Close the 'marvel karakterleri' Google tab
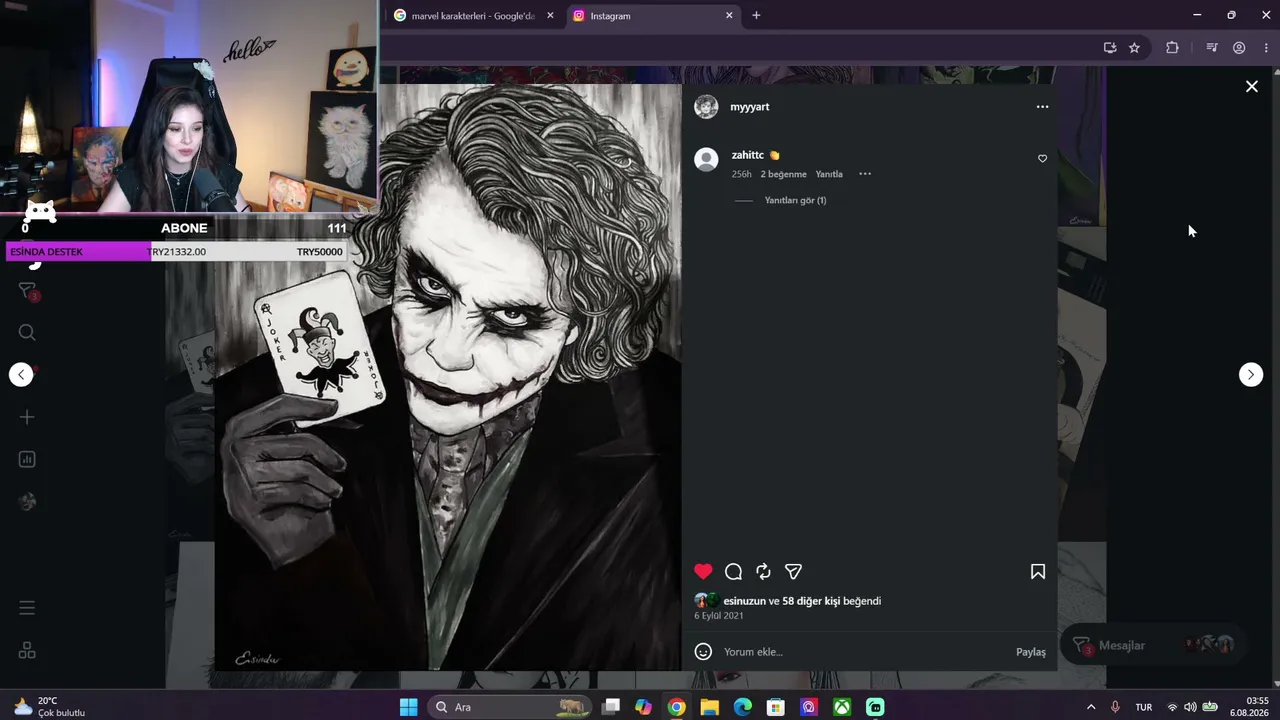 click(550, 16)
